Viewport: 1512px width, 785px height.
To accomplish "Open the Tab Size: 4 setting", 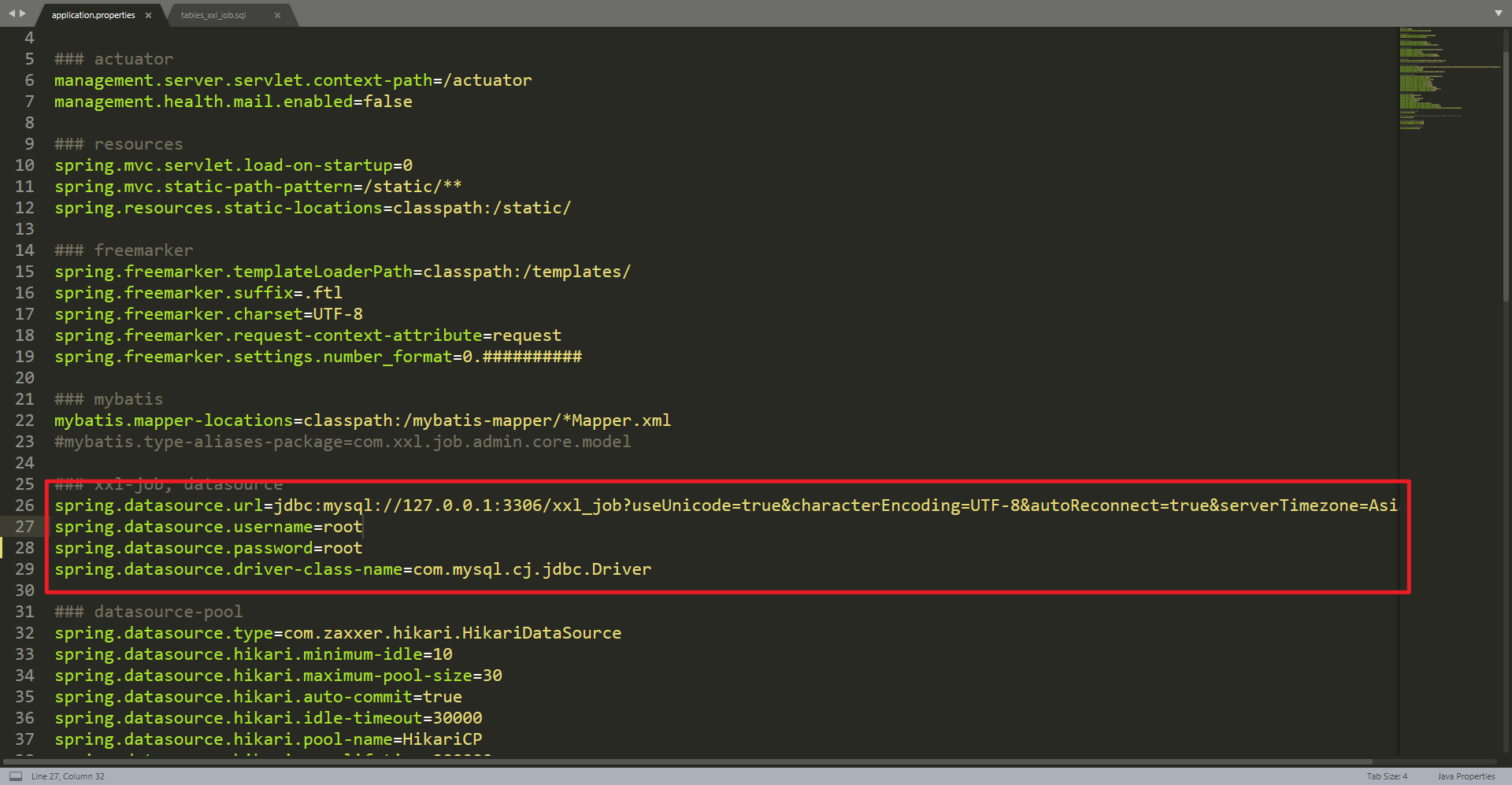I will 1387,776.
